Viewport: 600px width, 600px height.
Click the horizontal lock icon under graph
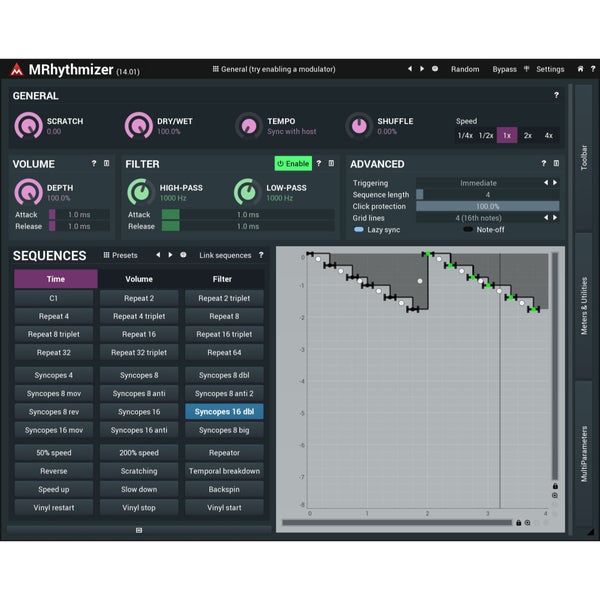pos(518,523)
